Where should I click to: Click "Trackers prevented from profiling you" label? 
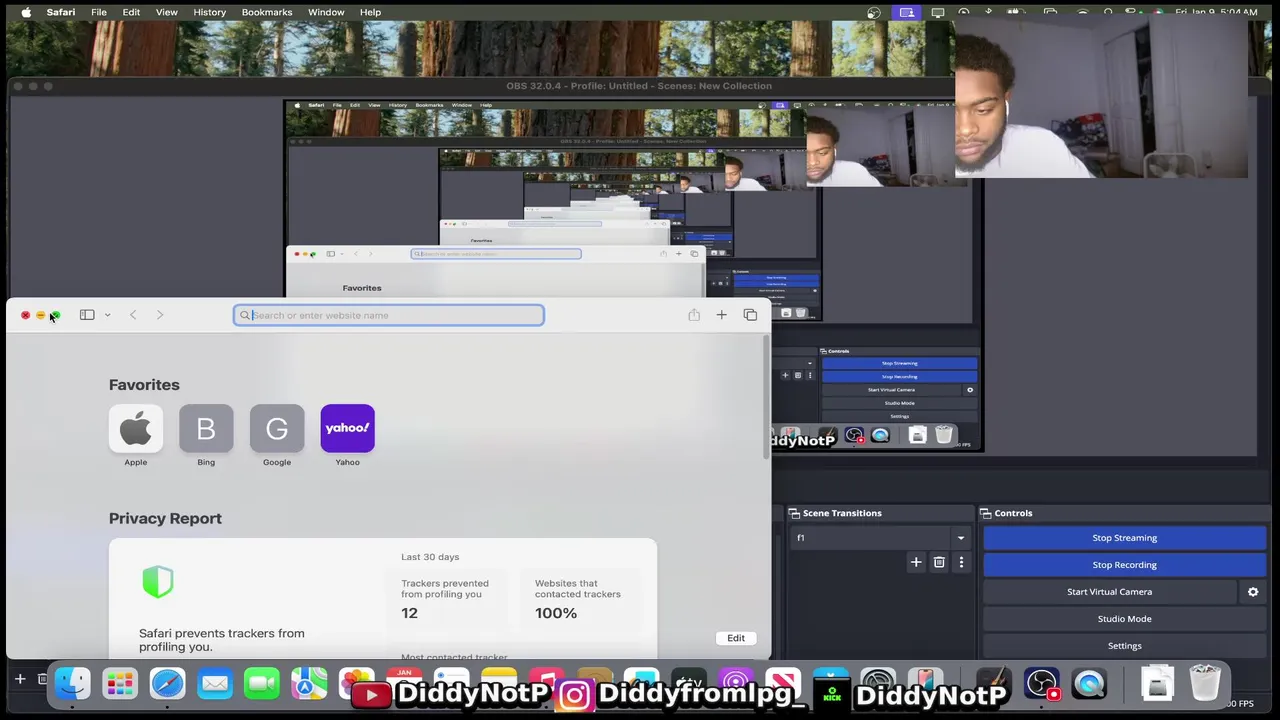point(445,589)
